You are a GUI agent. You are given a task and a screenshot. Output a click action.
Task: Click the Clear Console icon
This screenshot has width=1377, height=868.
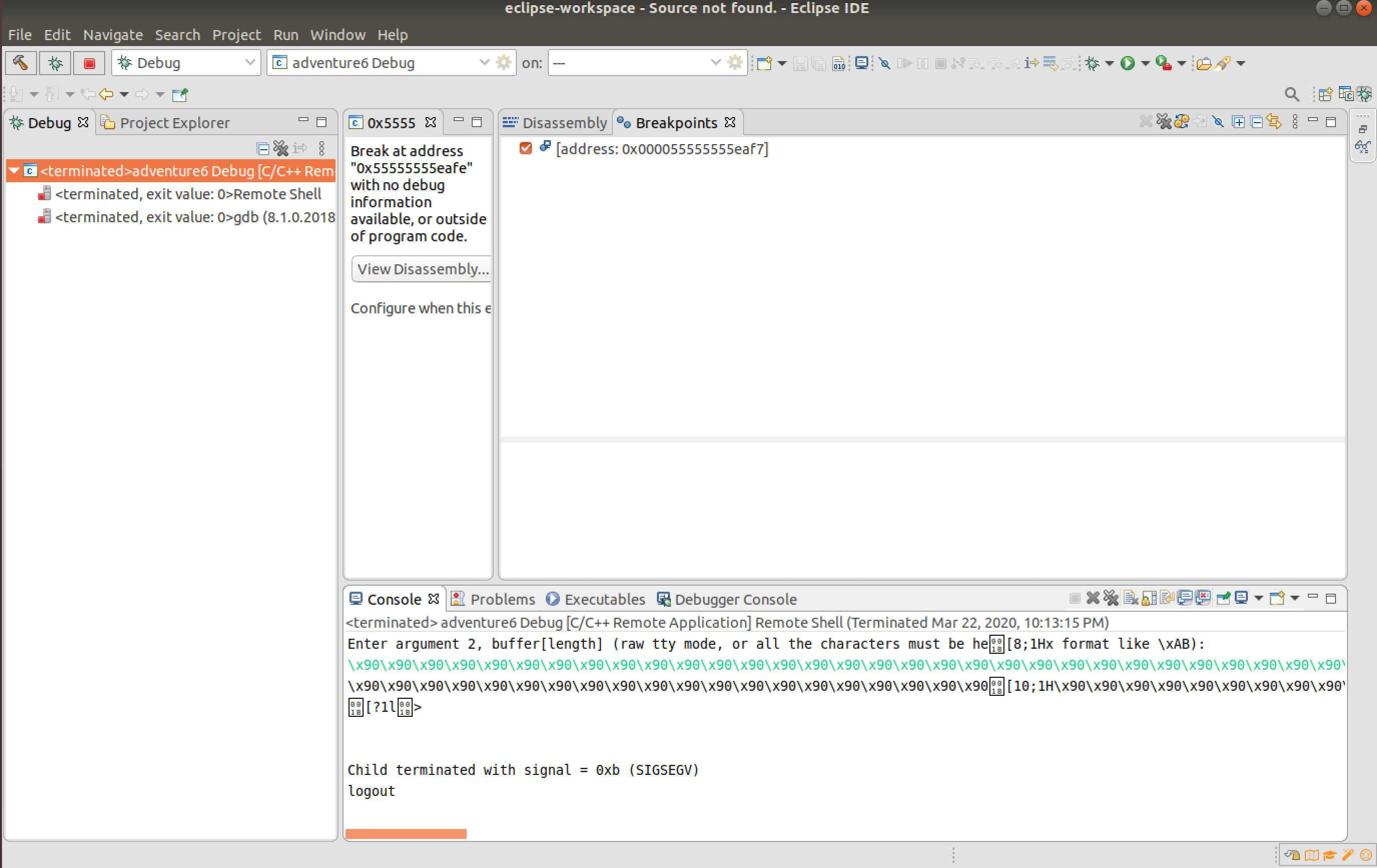click(1131, 598)
